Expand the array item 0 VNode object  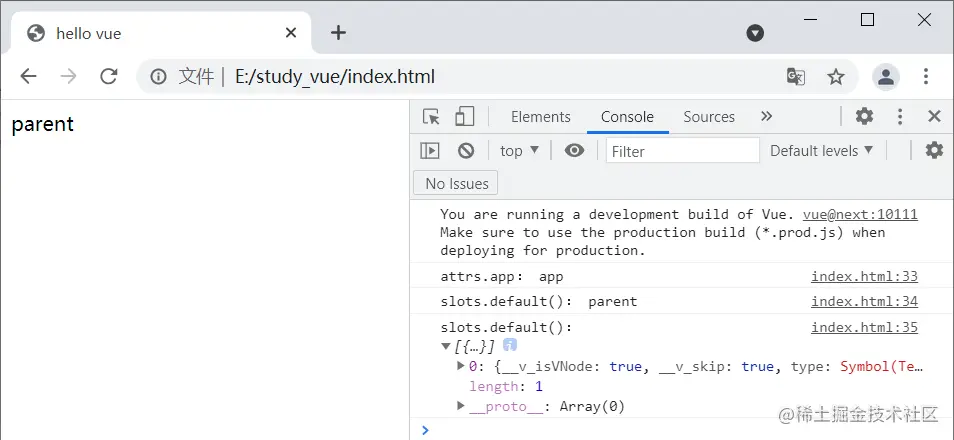(x=461, y=366)
